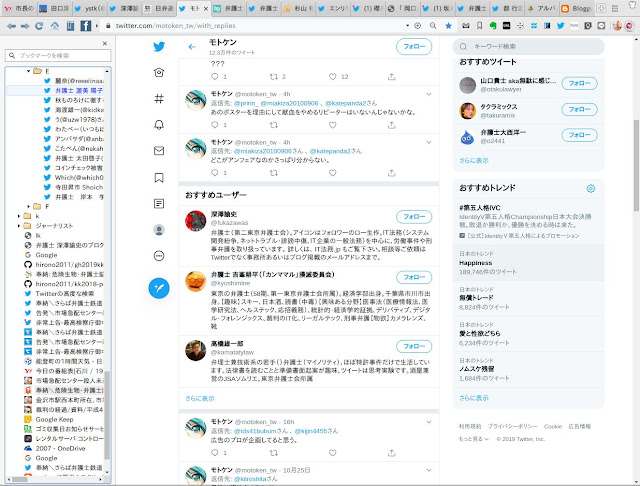The width and height of the screenshot is (640, 486).
Task: Click the browser address bar
Action: (x=257, y=26)
